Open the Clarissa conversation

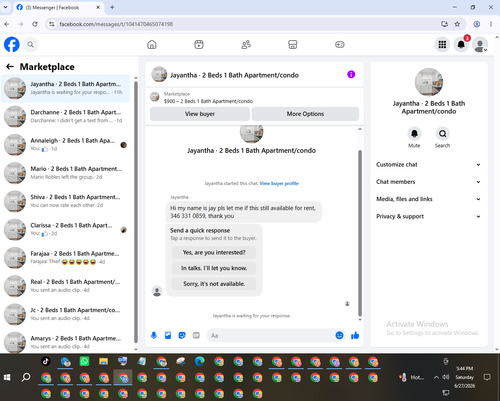click(x=65, y=229)
